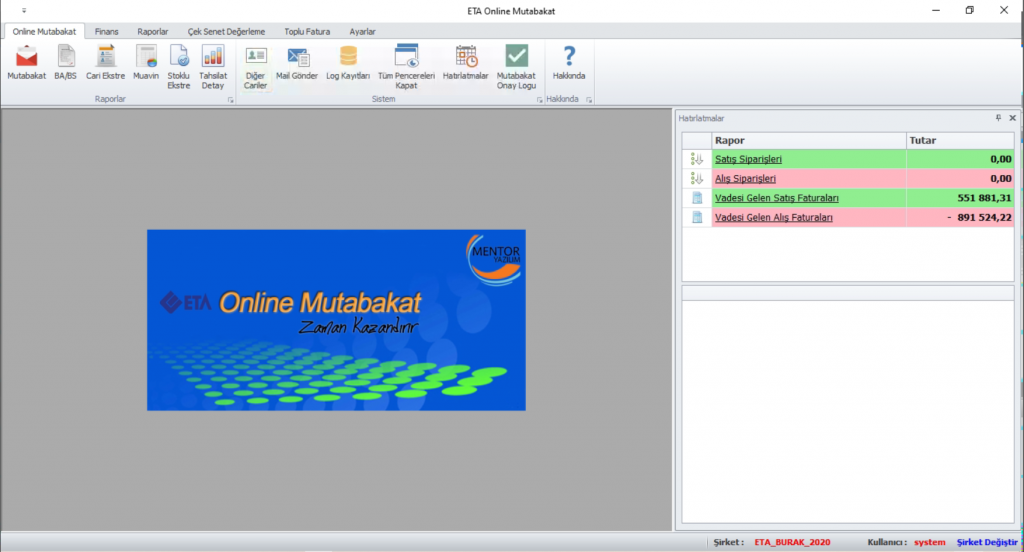This screenshot has height=552, width=1024.
Task: Open Diğer Cariler
Action: [255, 67]
